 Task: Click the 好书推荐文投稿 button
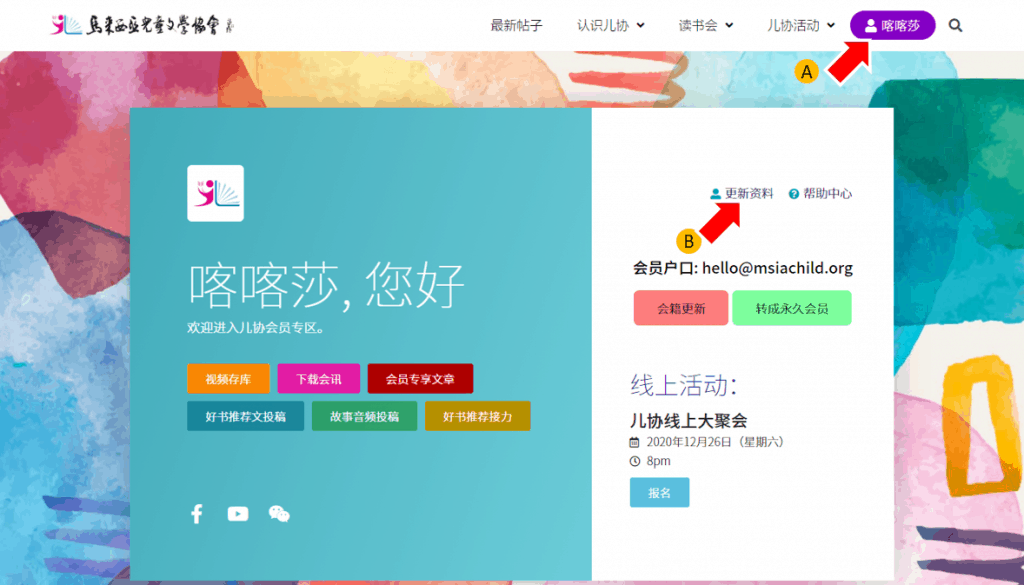tap(245, 416)
